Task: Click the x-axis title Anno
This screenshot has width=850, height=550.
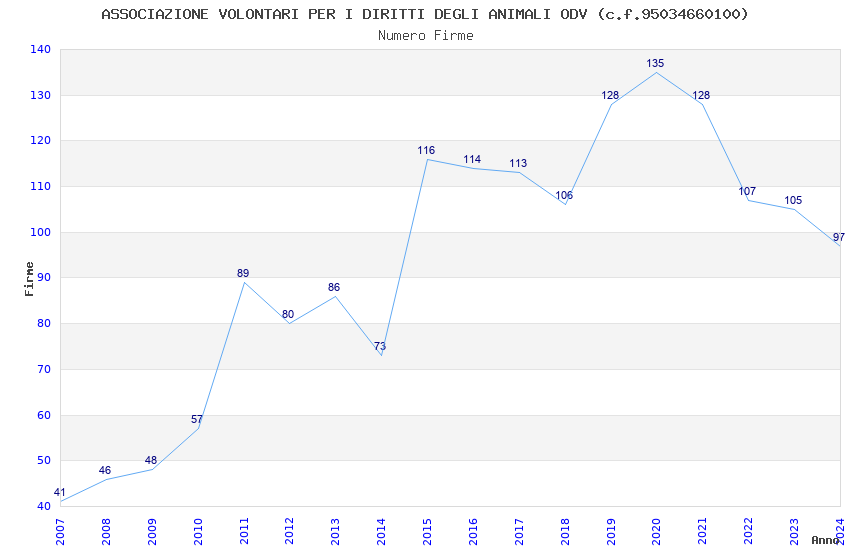Action: [825, 540]
